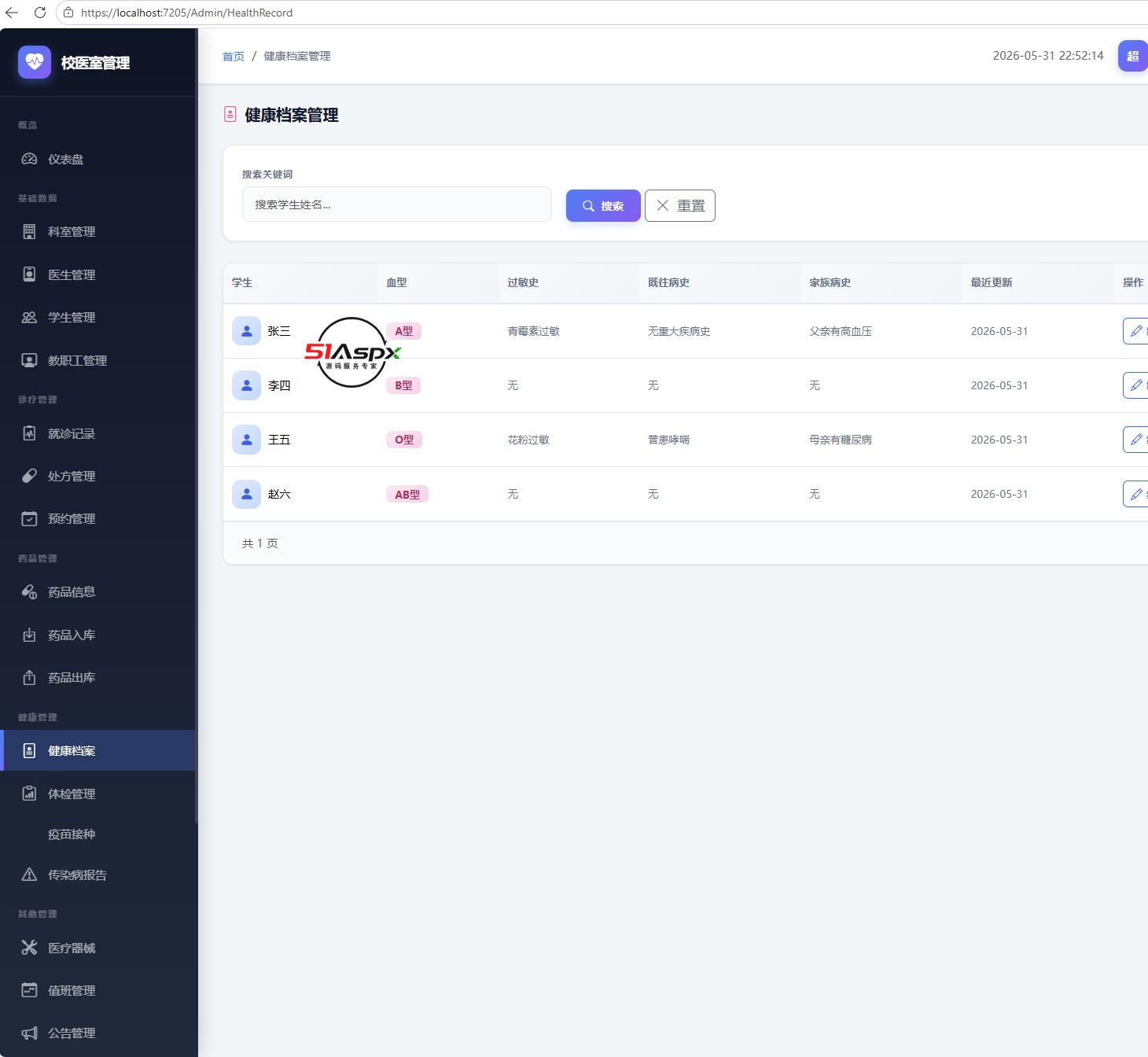Click the duty schedule calendar icon
Viewport: 1148px width, 1057px height.
(x=29, y=990)
